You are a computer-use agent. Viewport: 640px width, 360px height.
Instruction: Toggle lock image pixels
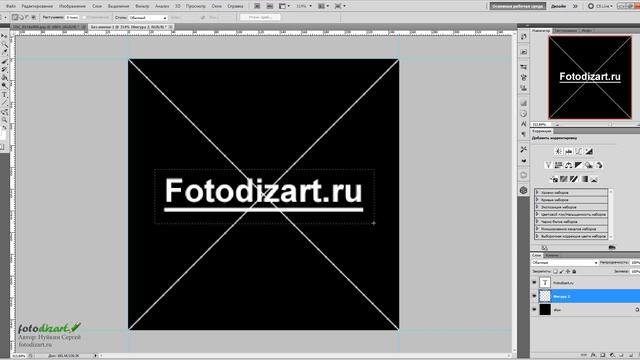pos(562,271)
